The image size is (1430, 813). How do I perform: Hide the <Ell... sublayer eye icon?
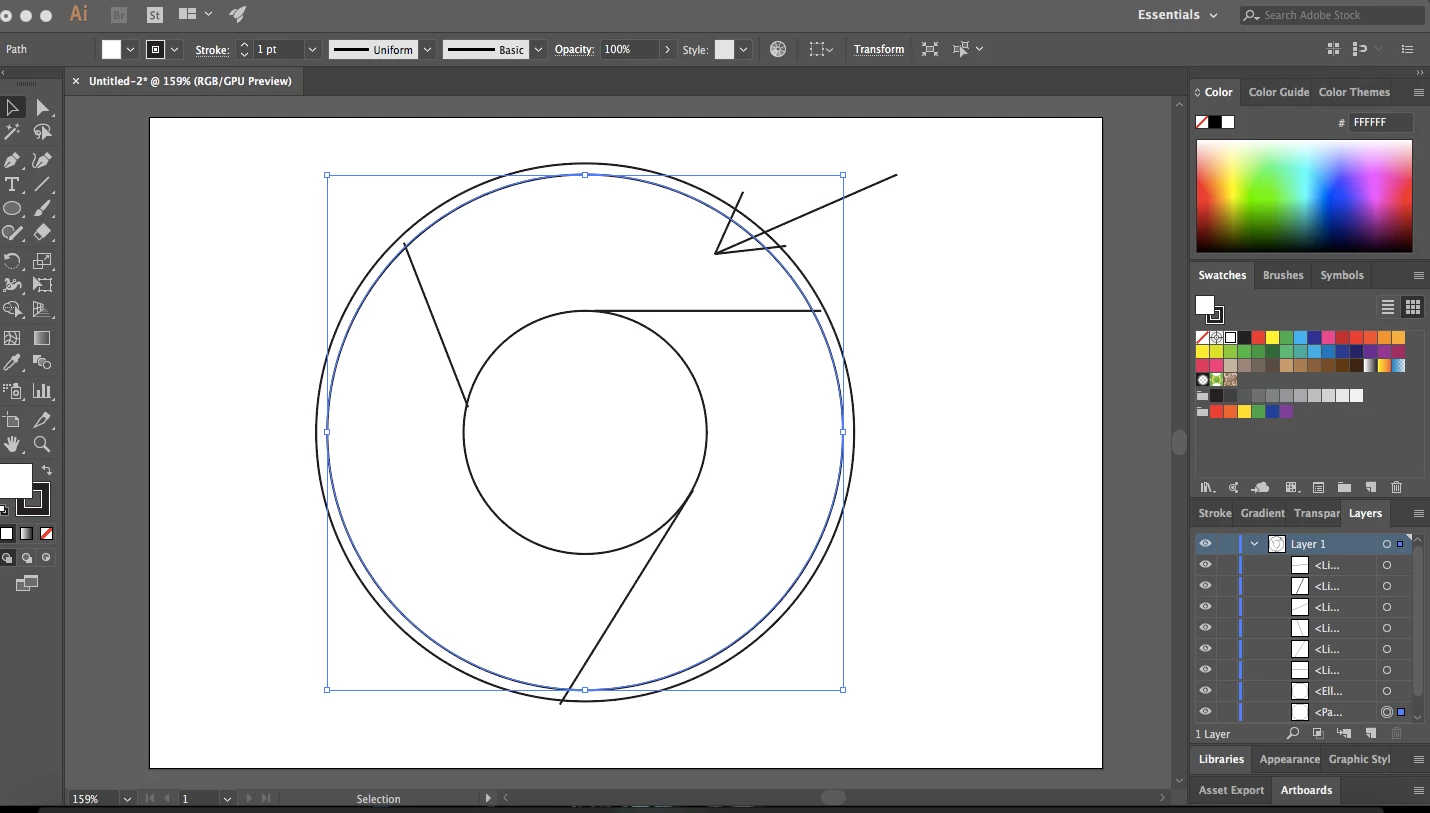1205,691
